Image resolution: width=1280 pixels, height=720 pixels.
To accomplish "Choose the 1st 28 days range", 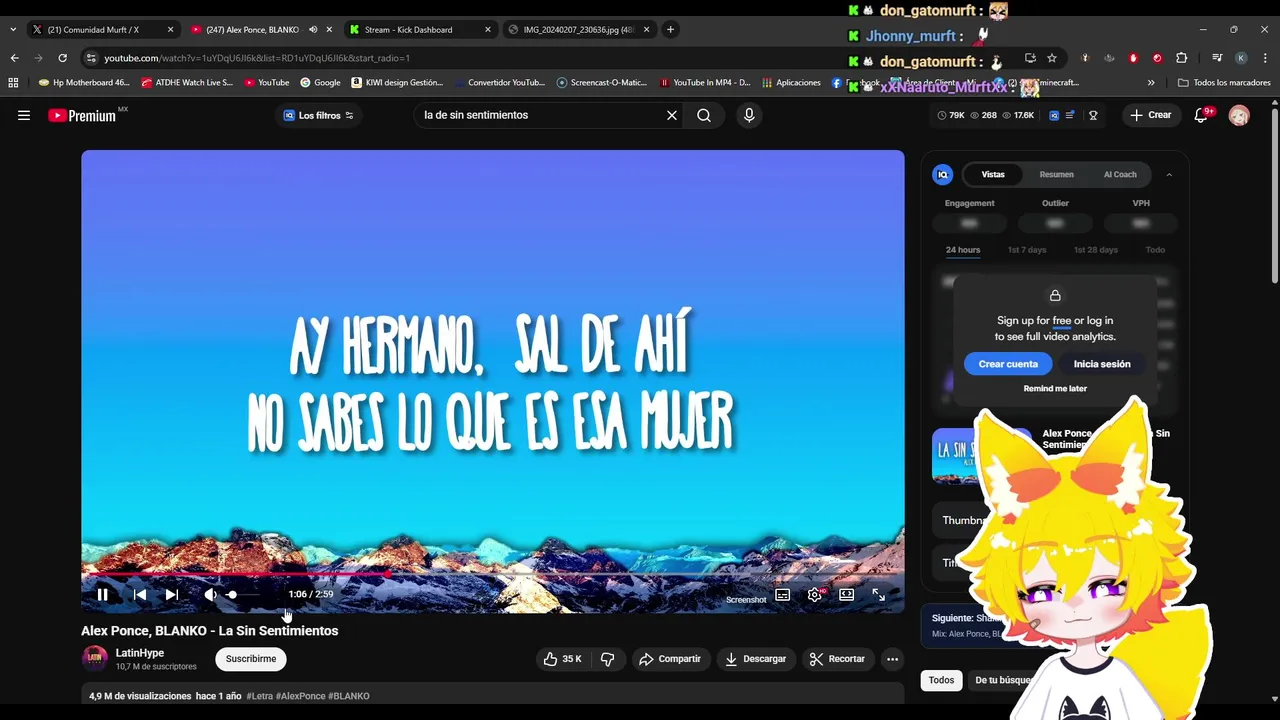I will coord(1096,250).
